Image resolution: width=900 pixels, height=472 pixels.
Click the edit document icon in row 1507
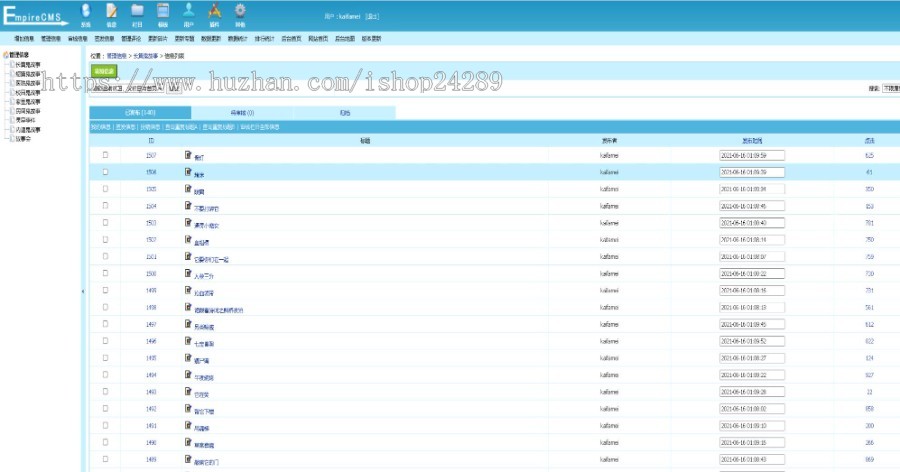point(188,154)
